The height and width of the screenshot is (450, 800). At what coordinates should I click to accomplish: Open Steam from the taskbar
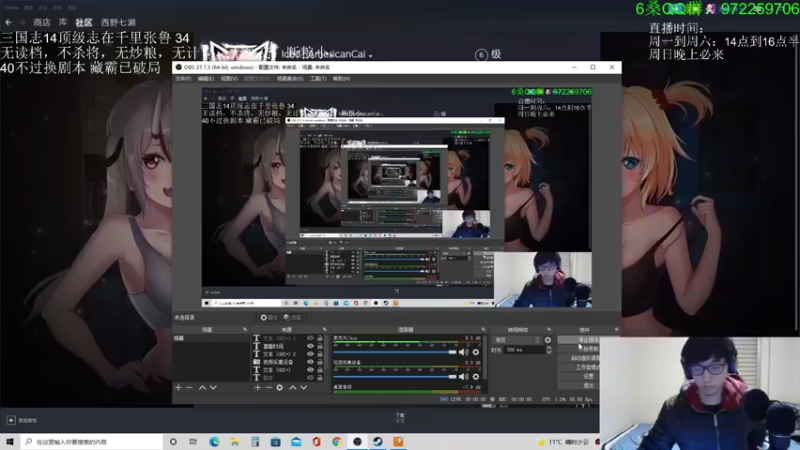(x=378, y=442)
